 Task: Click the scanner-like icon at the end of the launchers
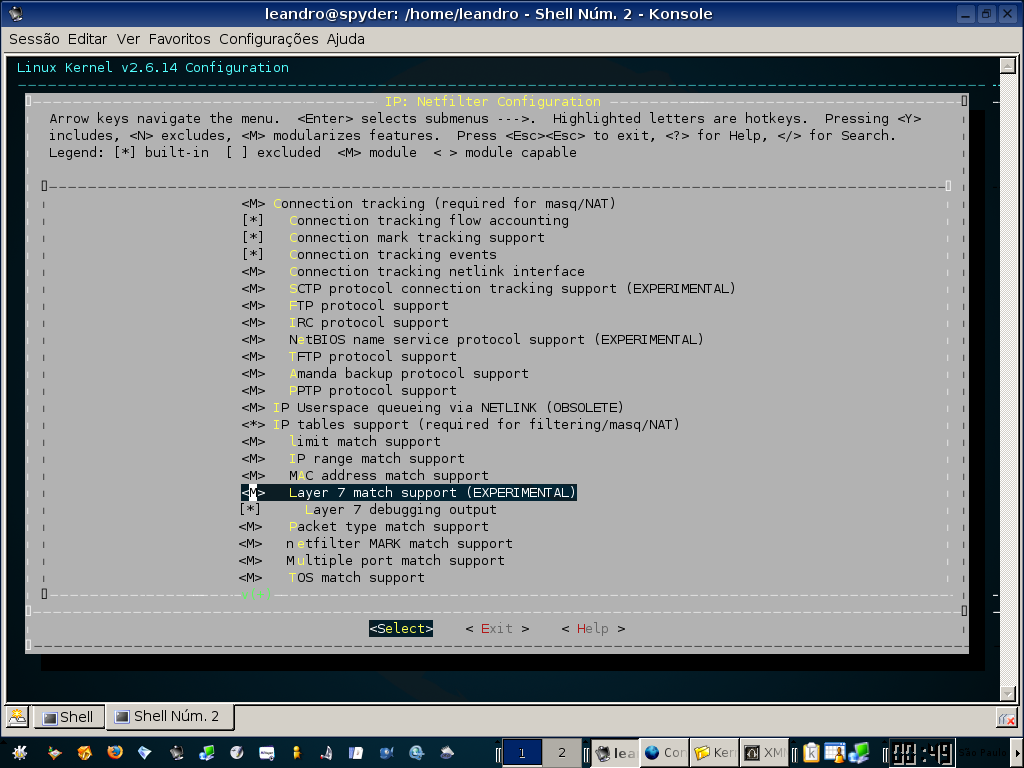pos(447,753)
